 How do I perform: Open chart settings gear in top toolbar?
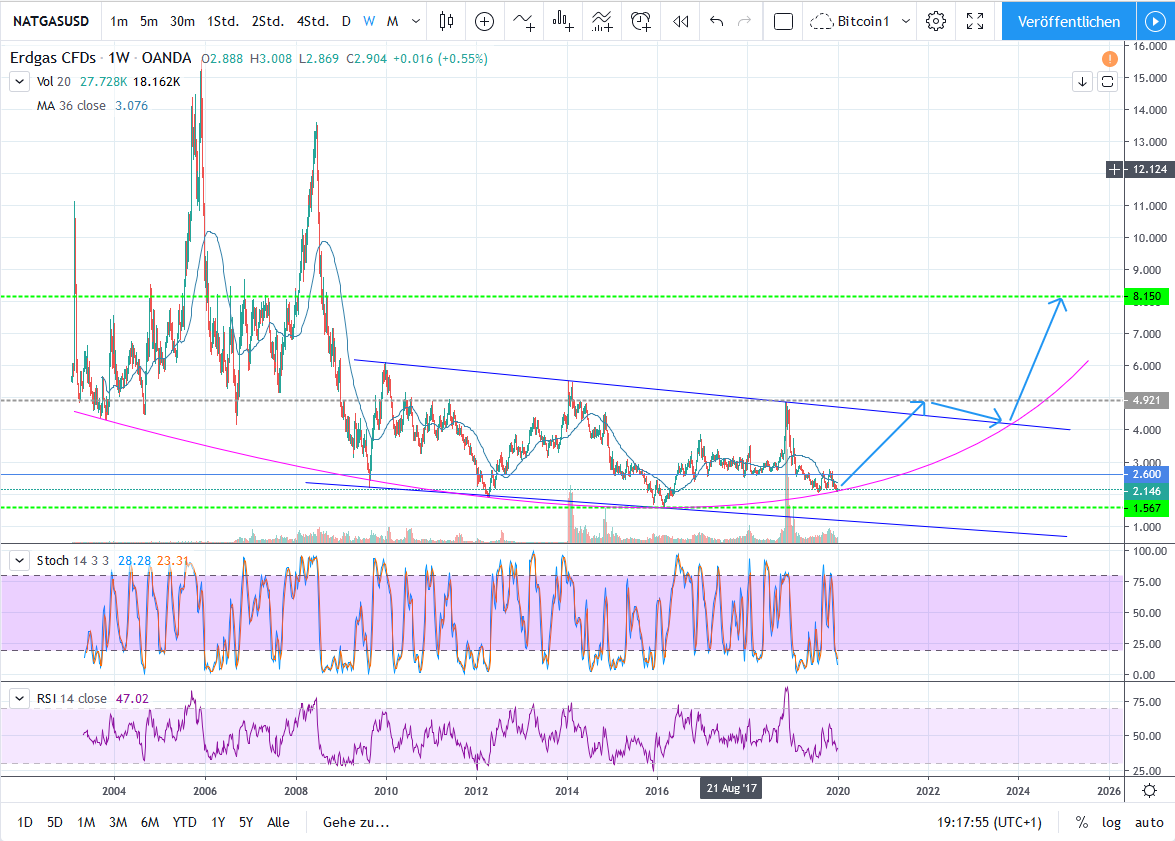click(x=936, y=22)
